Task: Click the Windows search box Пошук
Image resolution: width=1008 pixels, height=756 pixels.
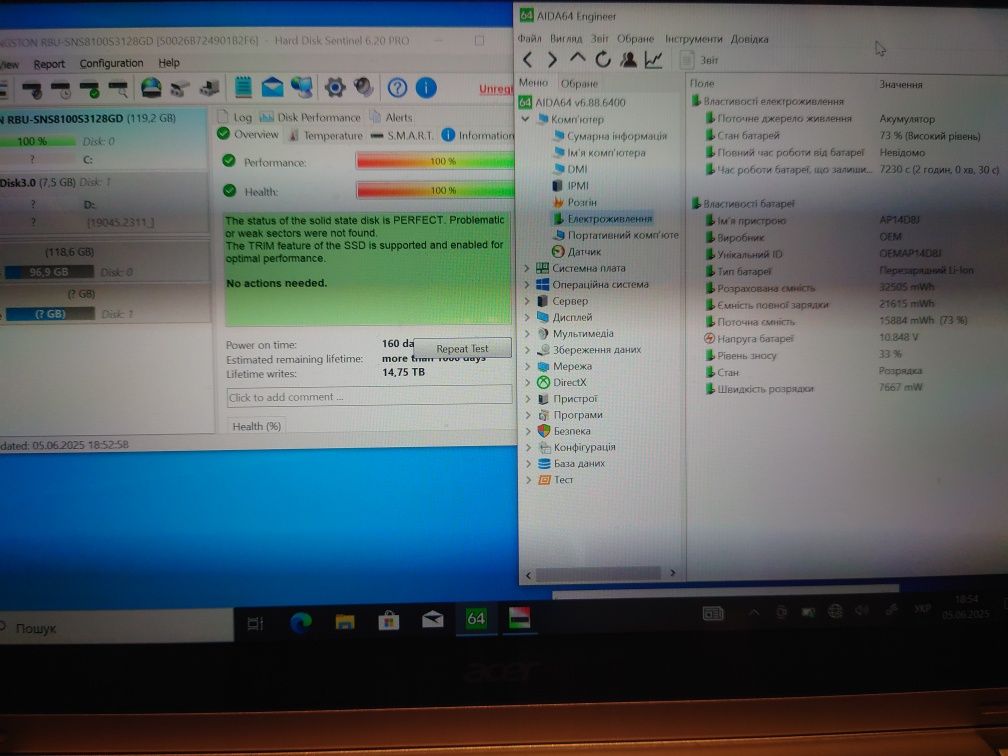Action: pos(116,627)
